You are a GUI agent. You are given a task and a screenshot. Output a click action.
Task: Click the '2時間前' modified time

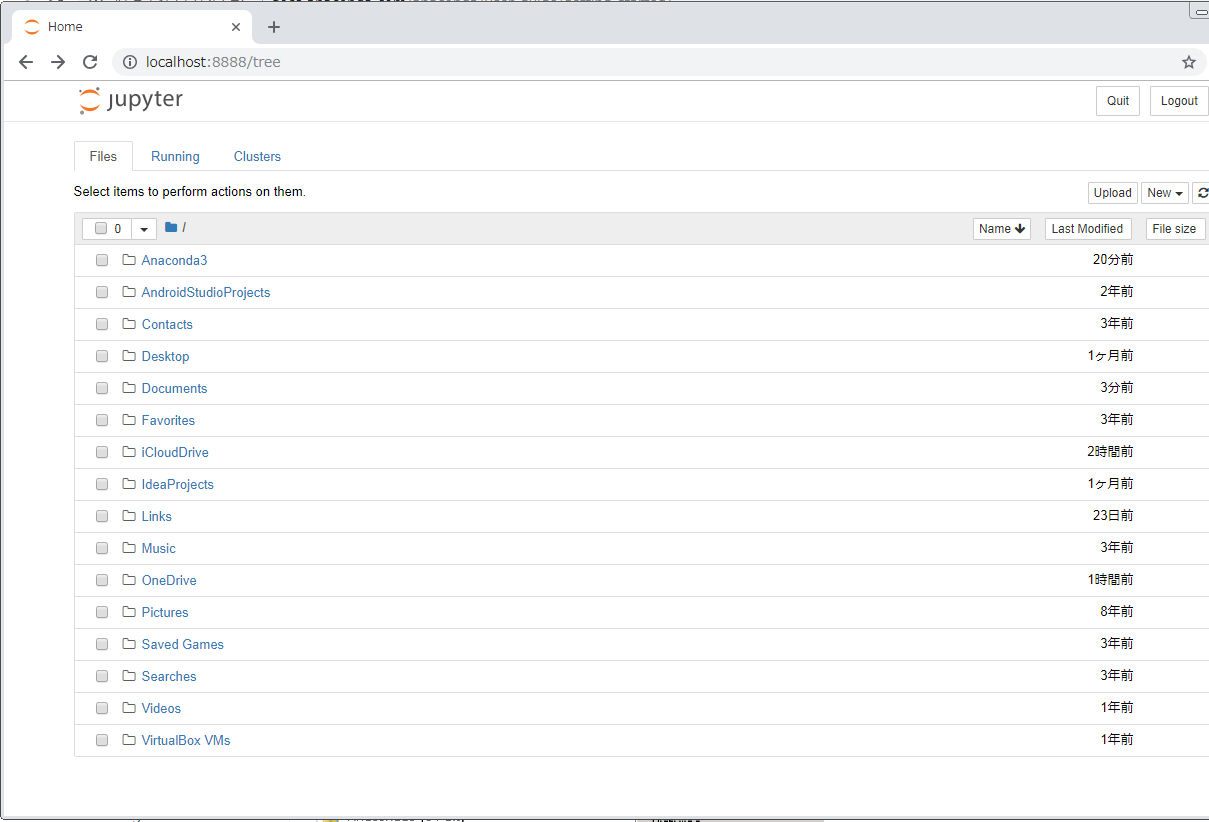[x=1110, y=452]
